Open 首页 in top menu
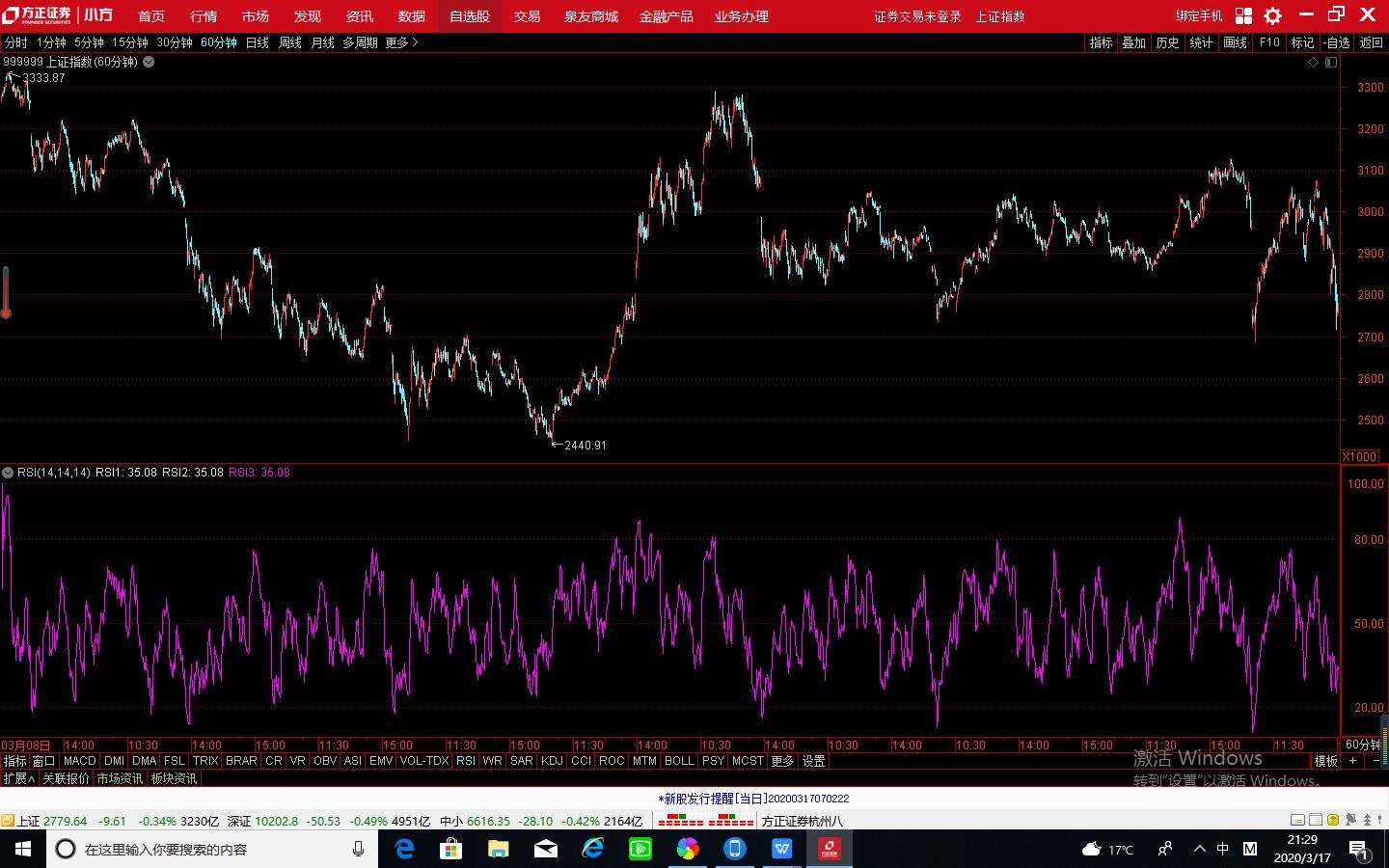Image resolution: width=1389 pixels, height=868 pixels. click(x=151, y=16)
